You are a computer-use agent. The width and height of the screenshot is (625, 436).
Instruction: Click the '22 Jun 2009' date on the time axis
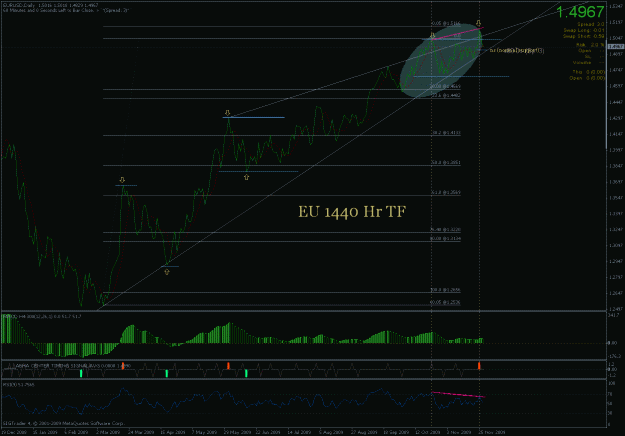(x=268, y=432)
